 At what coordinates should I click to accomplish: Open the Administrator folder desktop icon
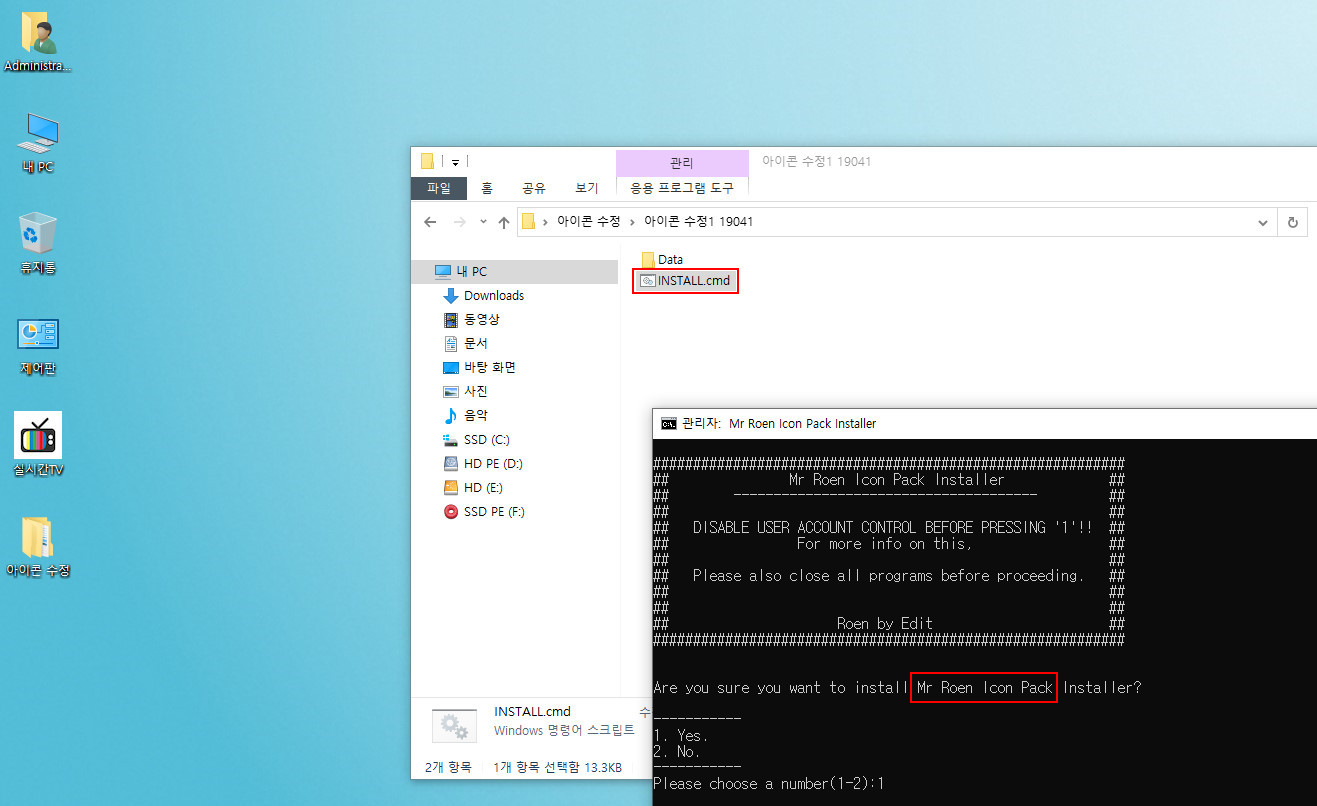tap(38, 42)
